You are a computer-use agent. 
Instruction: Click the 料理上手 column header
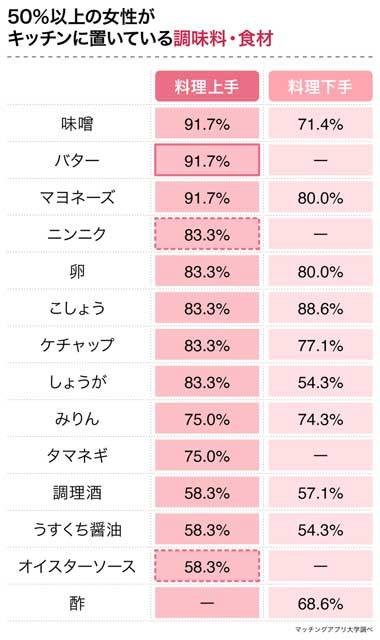207,86
